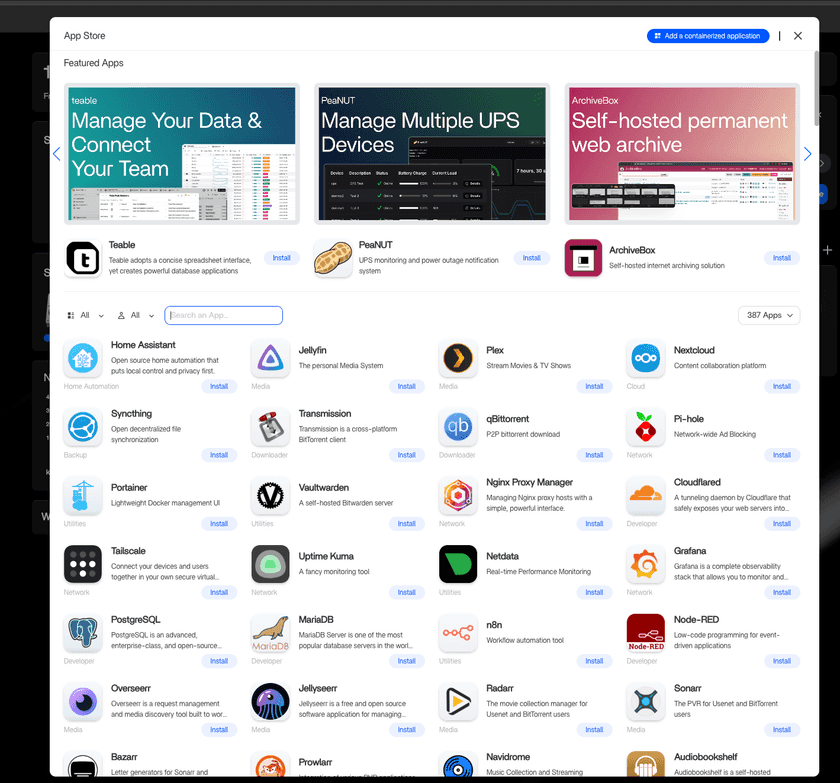Screen dimensions: 840x783
Task: Install Tailscale
Action: click(x=219, y=592)
